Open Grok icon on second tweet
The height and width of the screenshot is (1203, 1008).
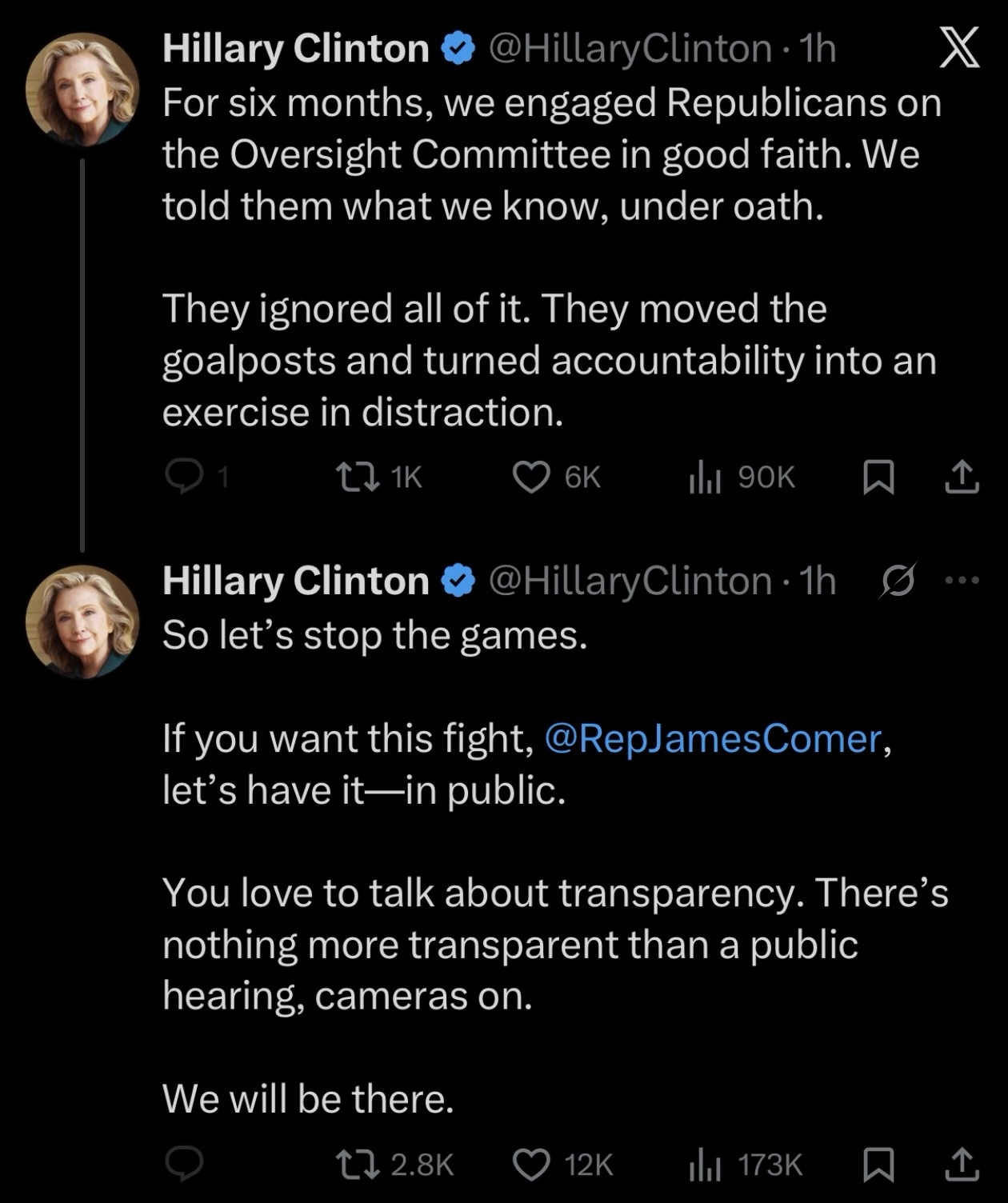point(896,581)
